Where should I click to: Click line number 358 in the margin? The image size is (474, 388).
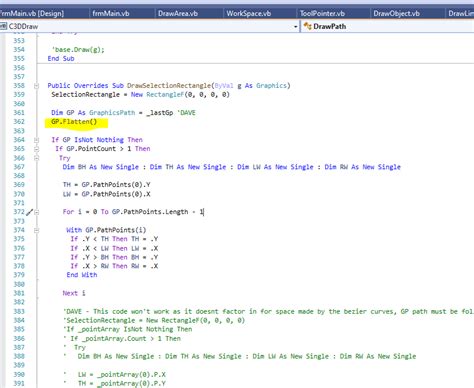point(19,86)
